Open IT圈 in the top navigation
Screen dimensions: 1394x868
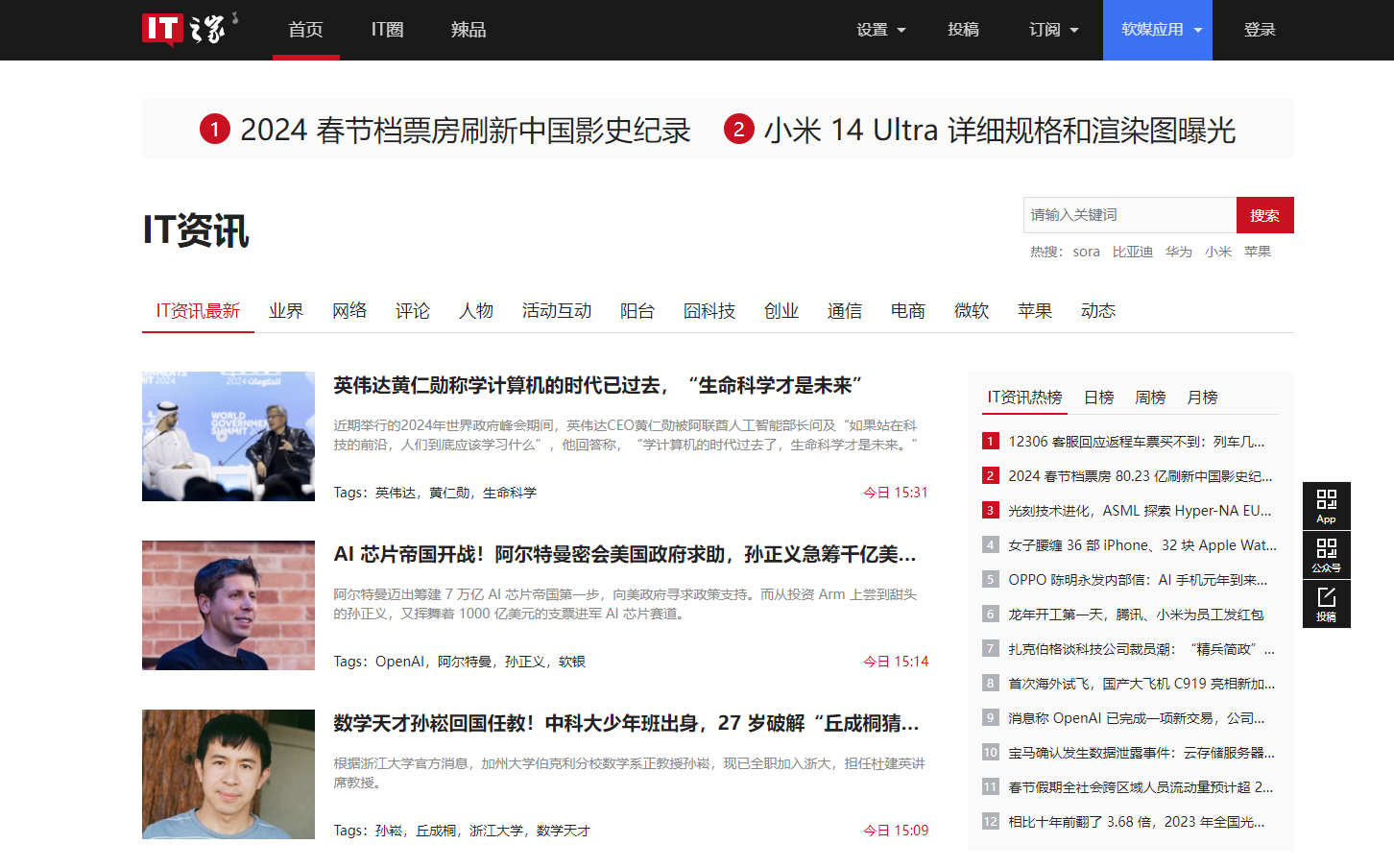point(387,30)
